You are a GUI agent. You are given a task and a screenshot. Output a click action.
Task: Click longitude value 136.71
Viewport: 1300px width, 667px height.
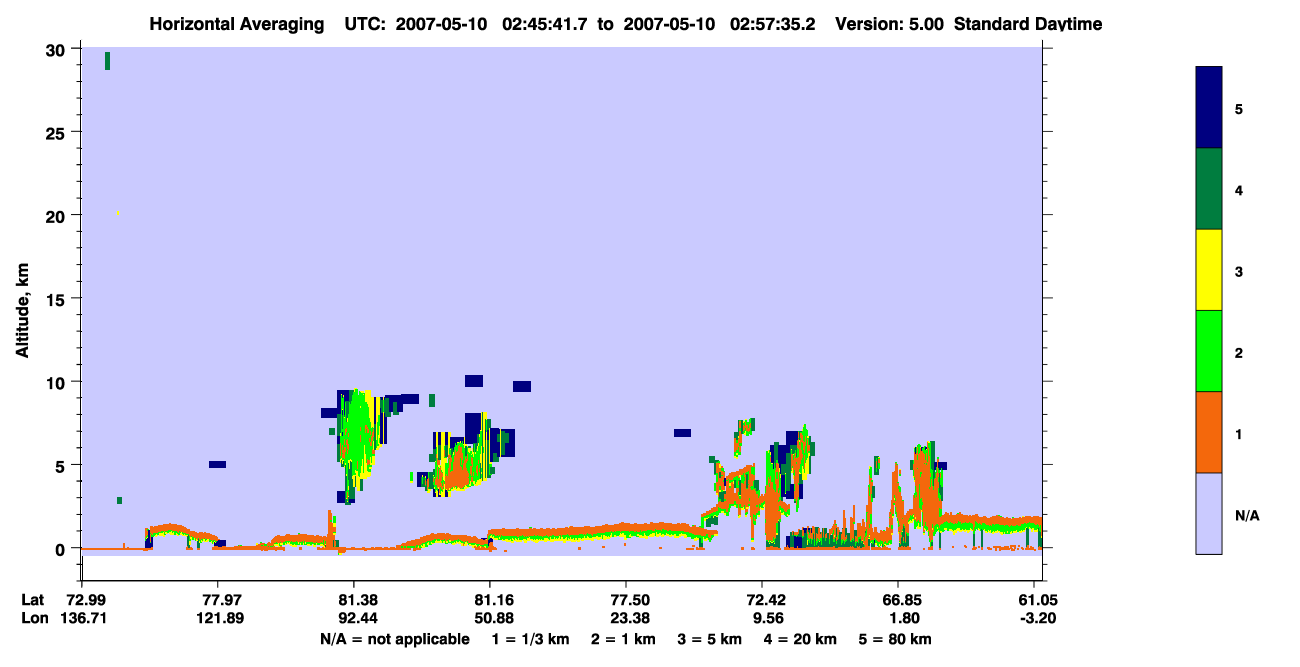tap(82, 618)
